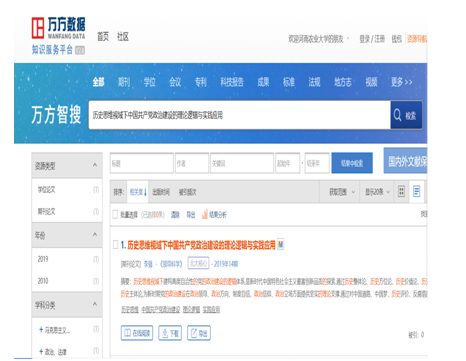
Task: Click the 作者 author filter field
Action: 192,163
